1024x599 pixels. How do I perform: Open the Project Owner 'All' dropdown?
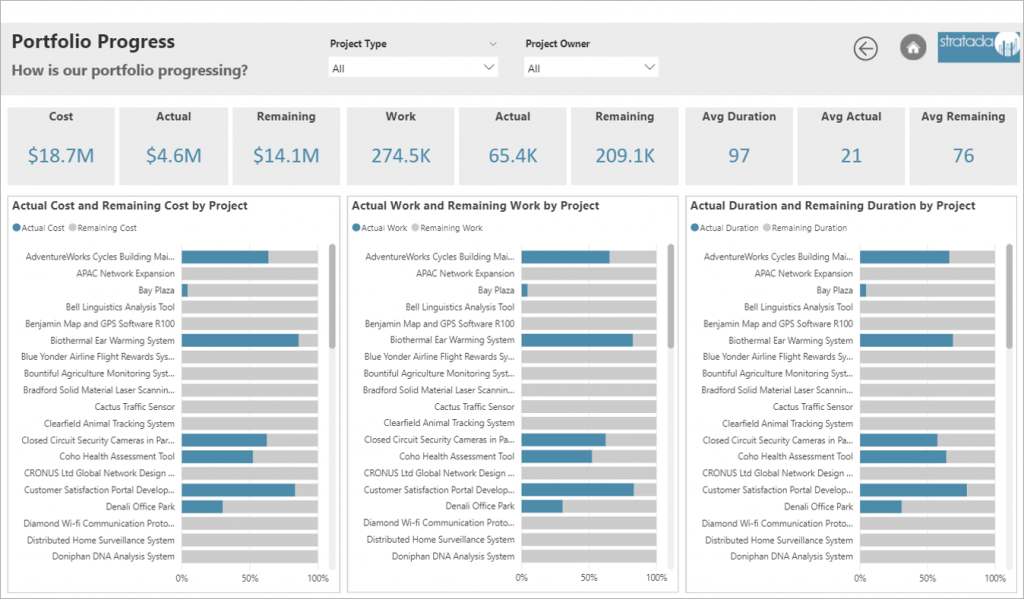pyautogui.click(x=591, y=68)
